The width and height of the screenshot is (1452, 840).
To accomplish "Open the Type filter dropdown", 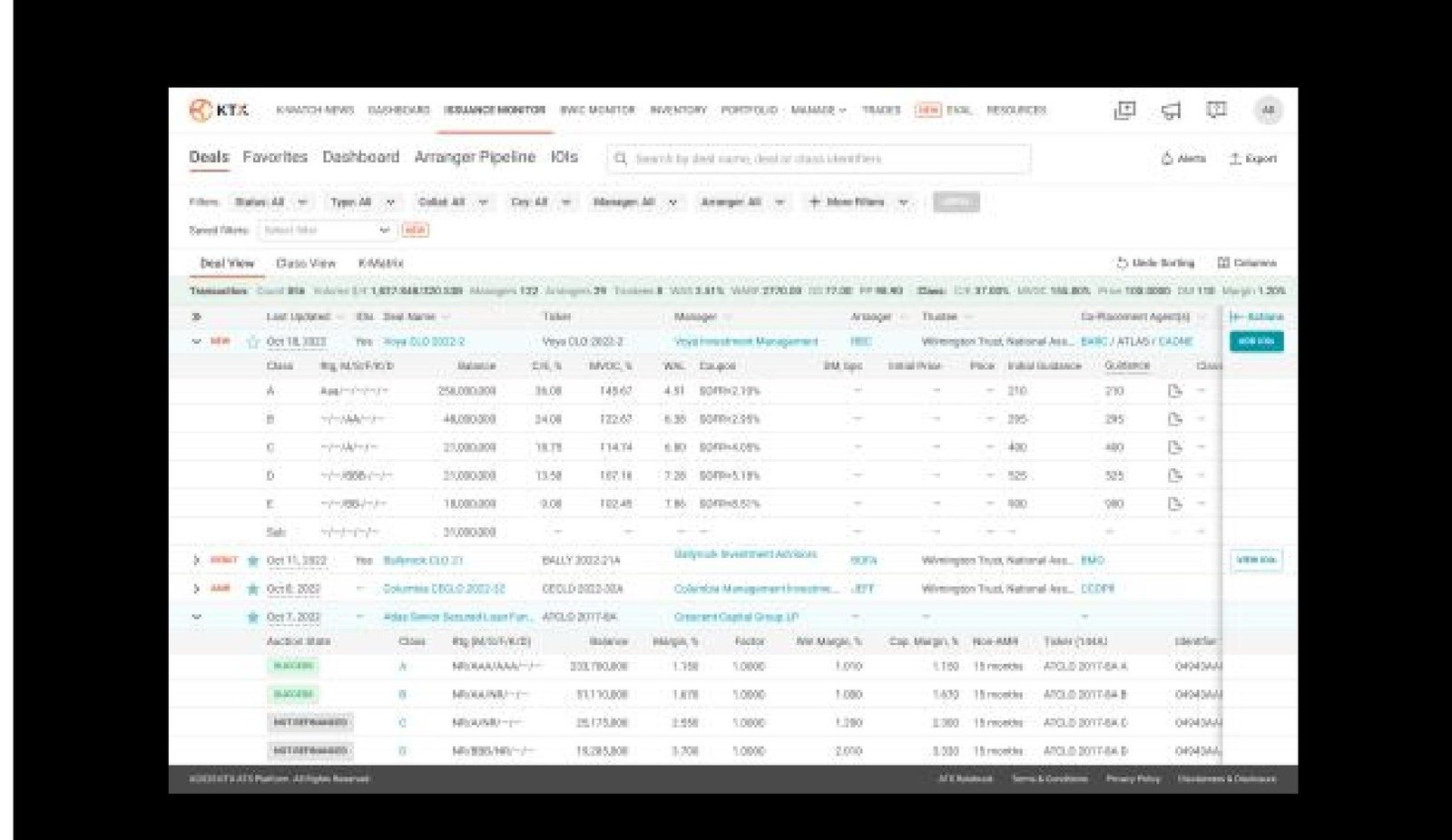I will tap(362, 202).
